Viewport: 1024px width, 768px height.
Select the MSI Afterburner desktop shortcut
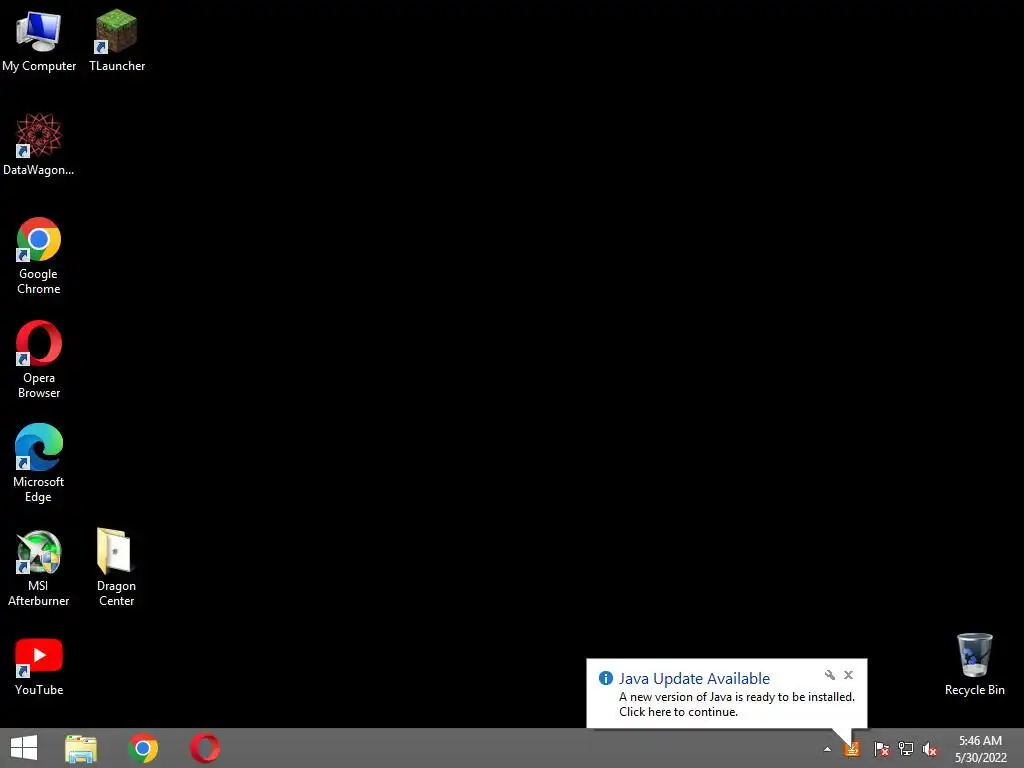pyautogui.click(x=39, y=568)
